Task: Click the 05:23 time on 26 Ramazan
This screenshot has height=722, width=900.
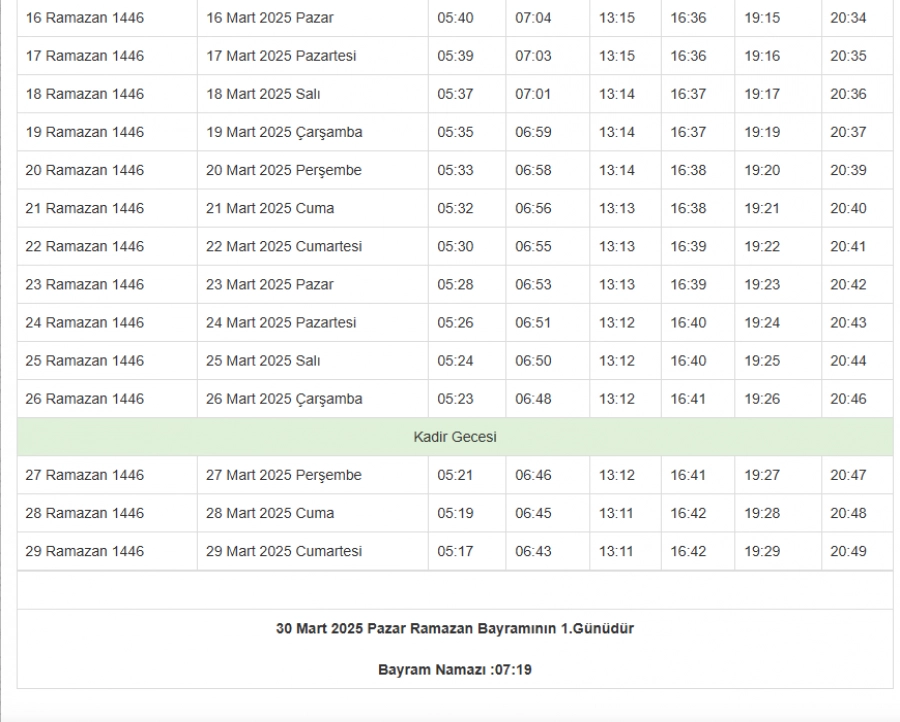Action: 455,398
